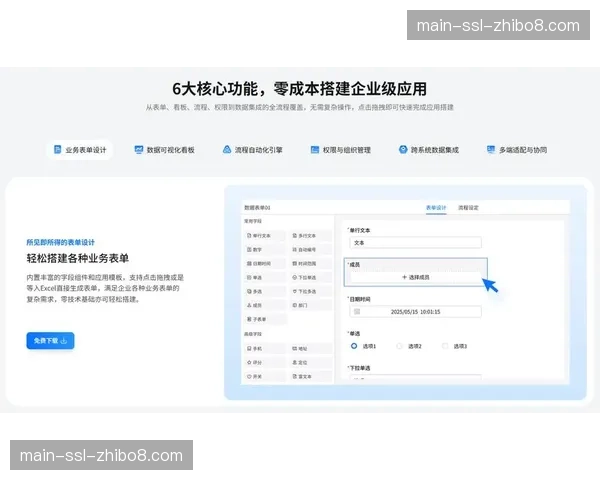Add the 单选 field from the palette
Image resolution: width=600 pixels, height=480 pixels.
pos(265,278)
